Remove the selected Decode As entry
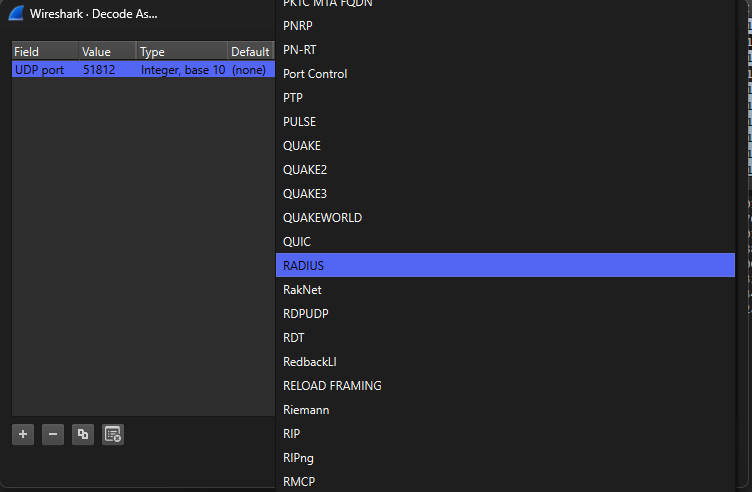Viewport: 752px width, 492px height. pos(53,434)
